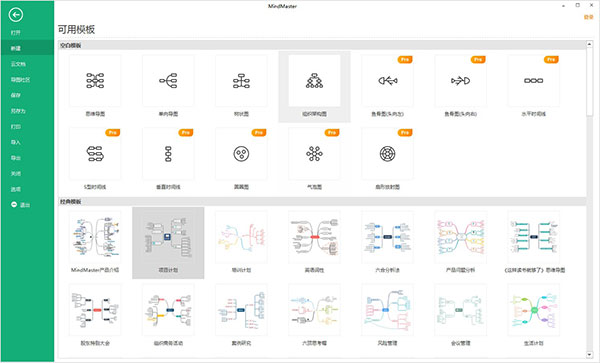
Task: Open the 《这样读书就够了》思维导图 template thumbnail
Action: (x=533, y=237)
